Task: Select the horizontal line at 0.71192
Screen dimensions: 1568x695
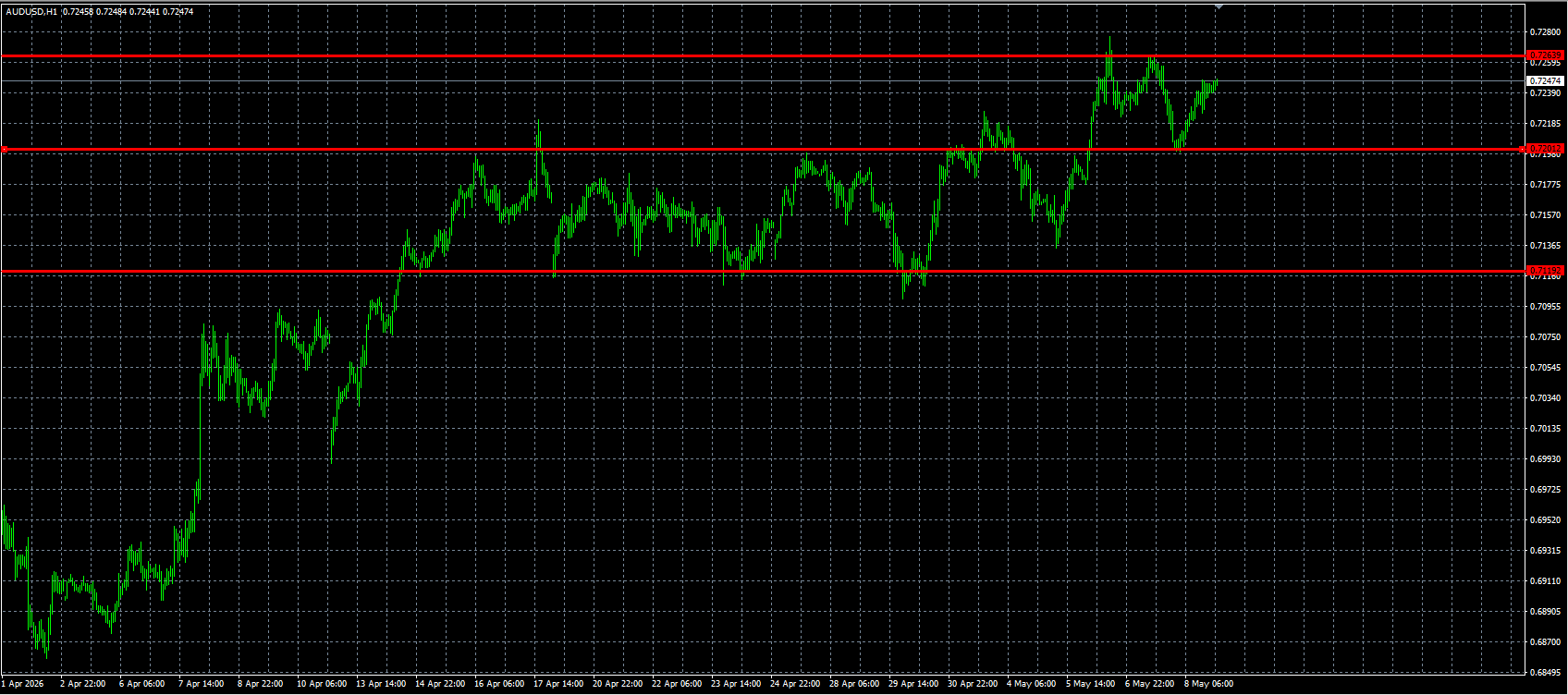Action: (762, 271)
